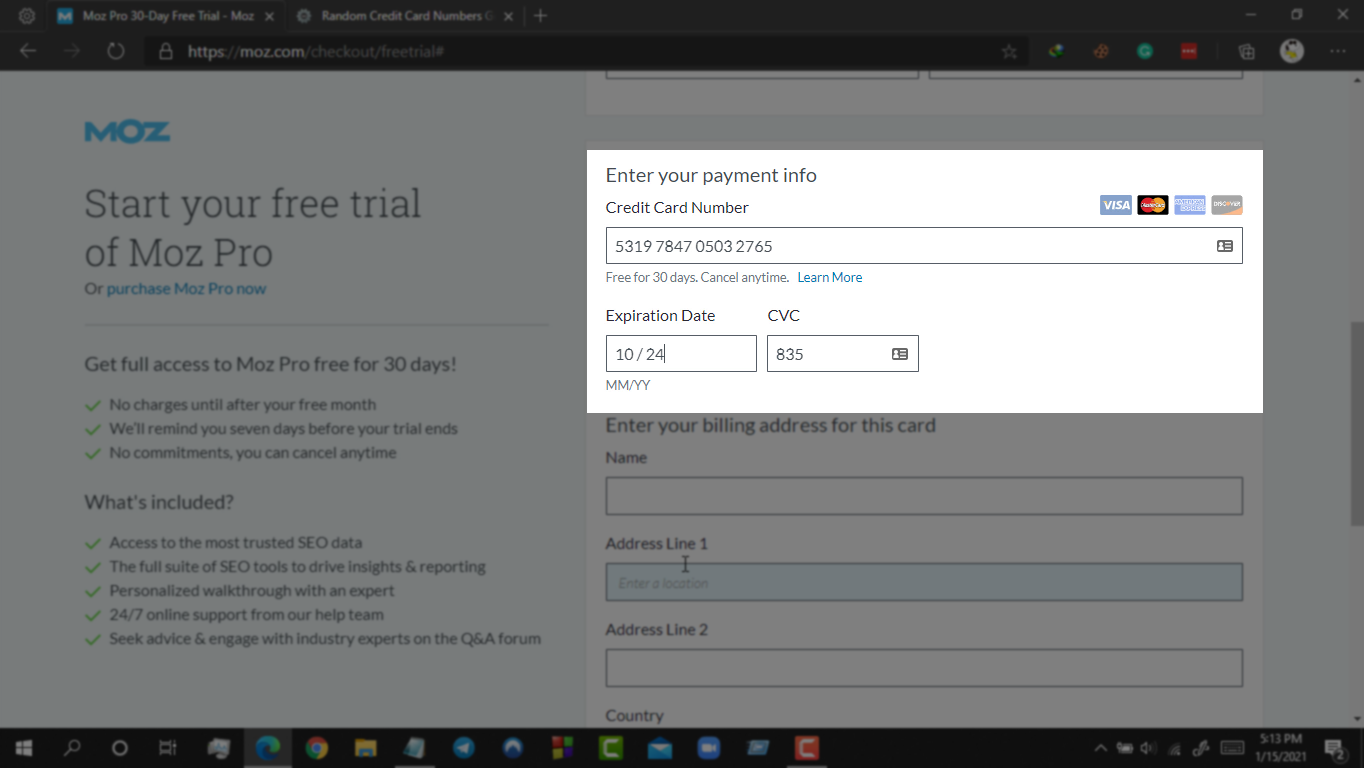The image size is (1364, 768).
Task: Open File Explorer from taskbar
Action: click(366, 748)
